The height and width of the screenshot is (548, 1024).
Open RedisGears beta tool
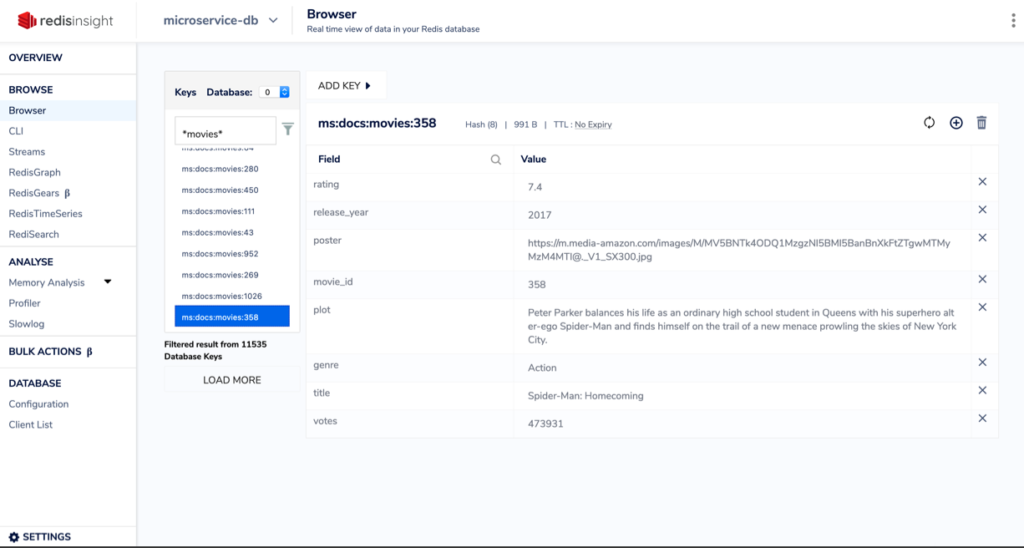click(x=39, y=193)
